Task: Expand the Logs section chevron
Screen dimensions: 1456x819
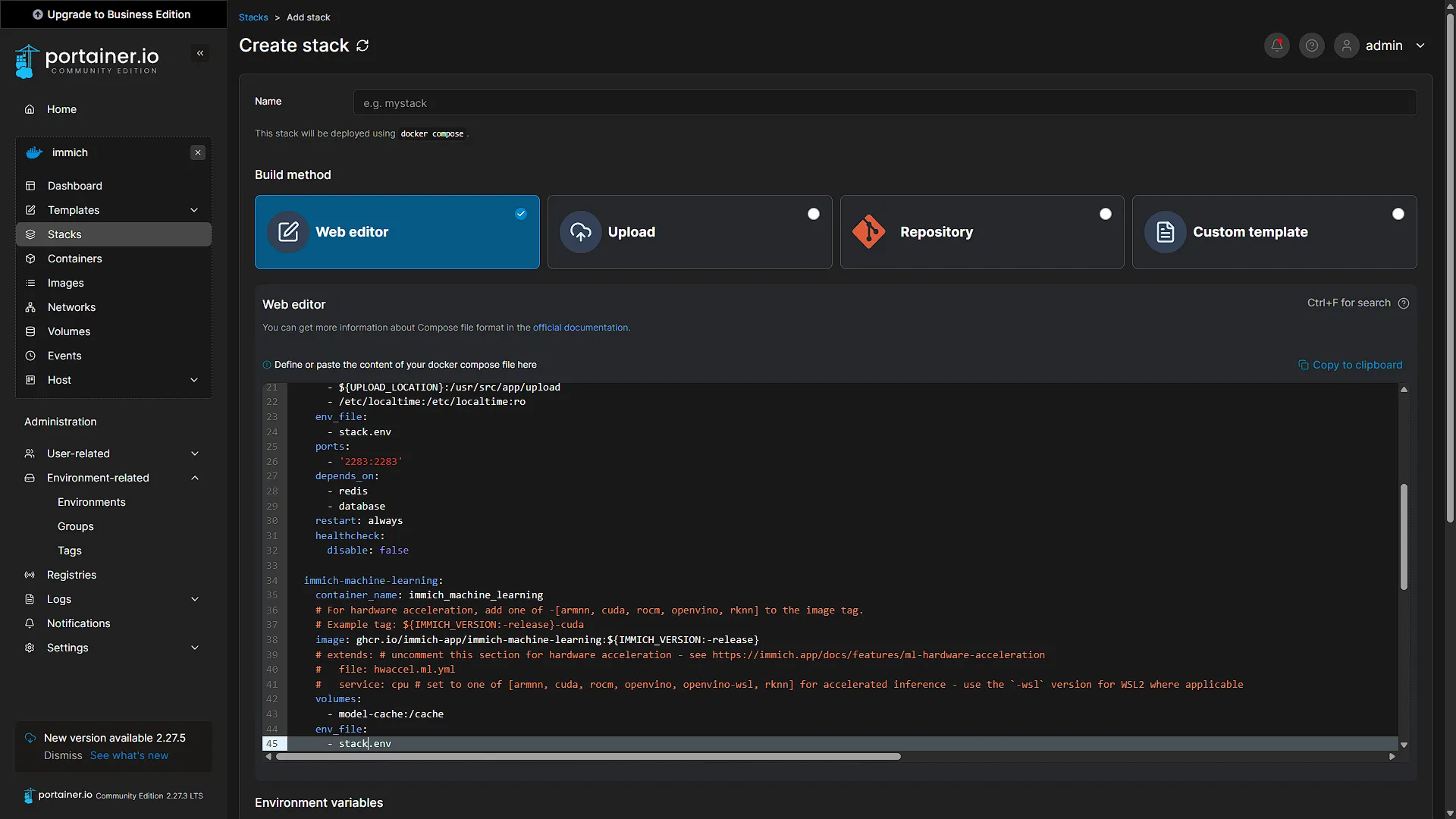Action: (x=195, y=599)
